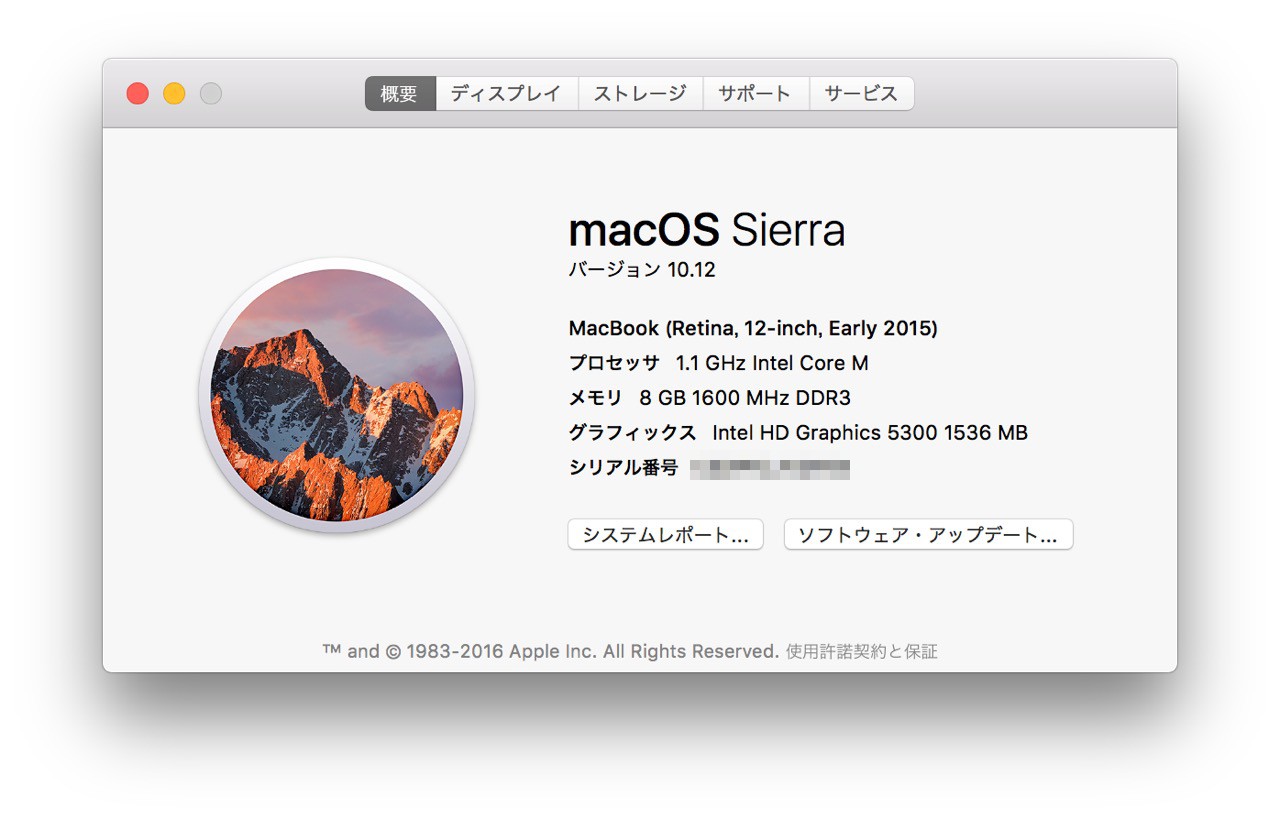Close the window with the red button

pos(138,94)
